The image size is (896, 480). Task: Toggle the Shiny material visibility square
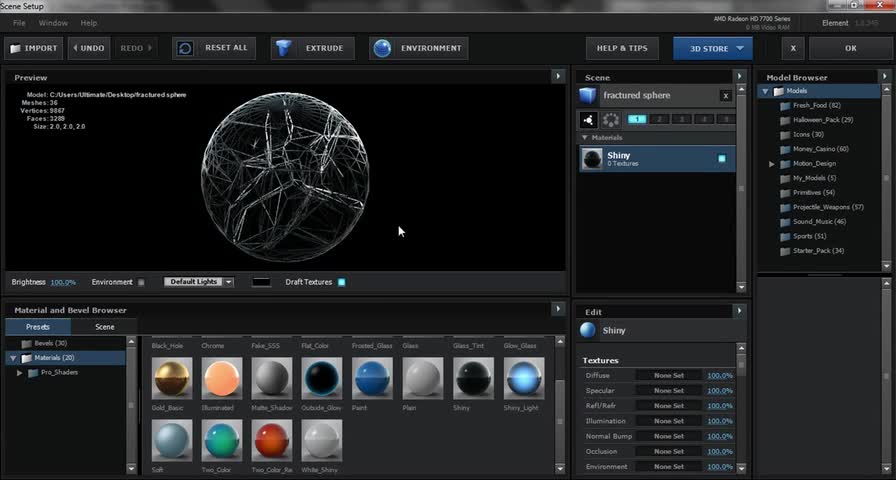coord(722,159)
